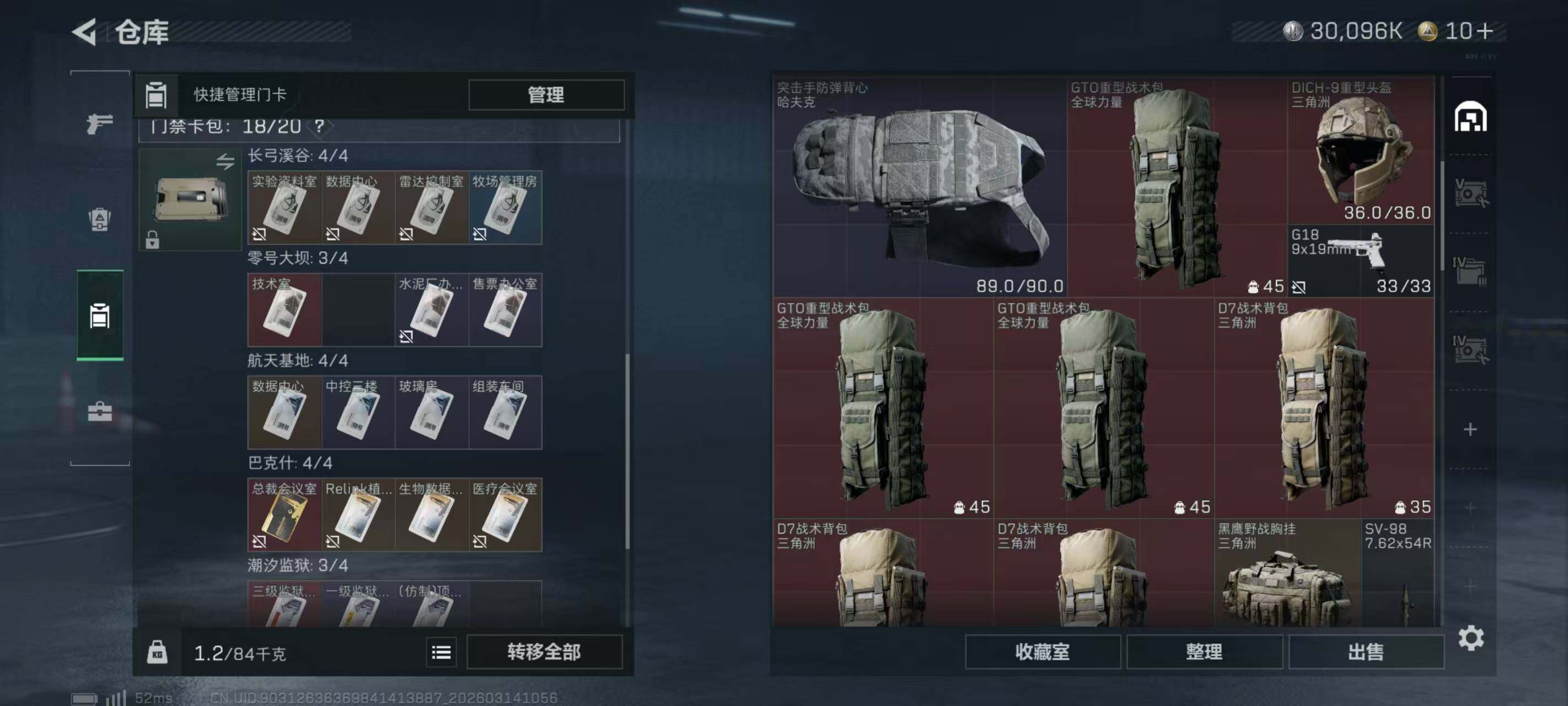Click the 管理 button

(x=546, y=95)
